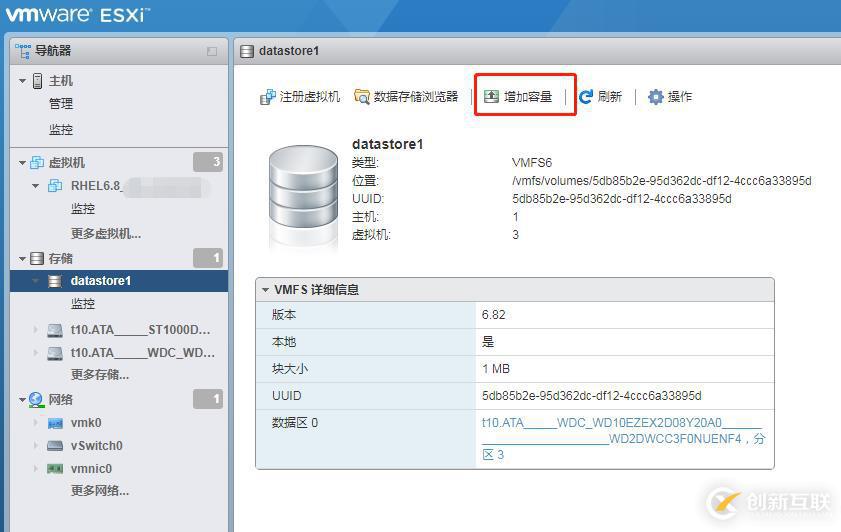Select the vmk0 label in network tree

tap(86, 423)
